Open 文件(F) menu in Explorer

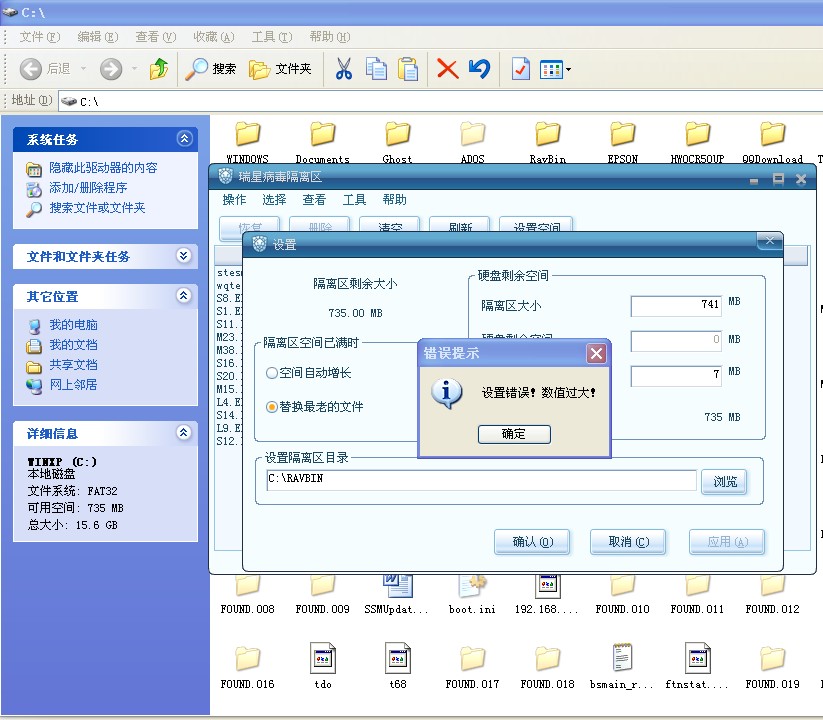coord(40,37)
